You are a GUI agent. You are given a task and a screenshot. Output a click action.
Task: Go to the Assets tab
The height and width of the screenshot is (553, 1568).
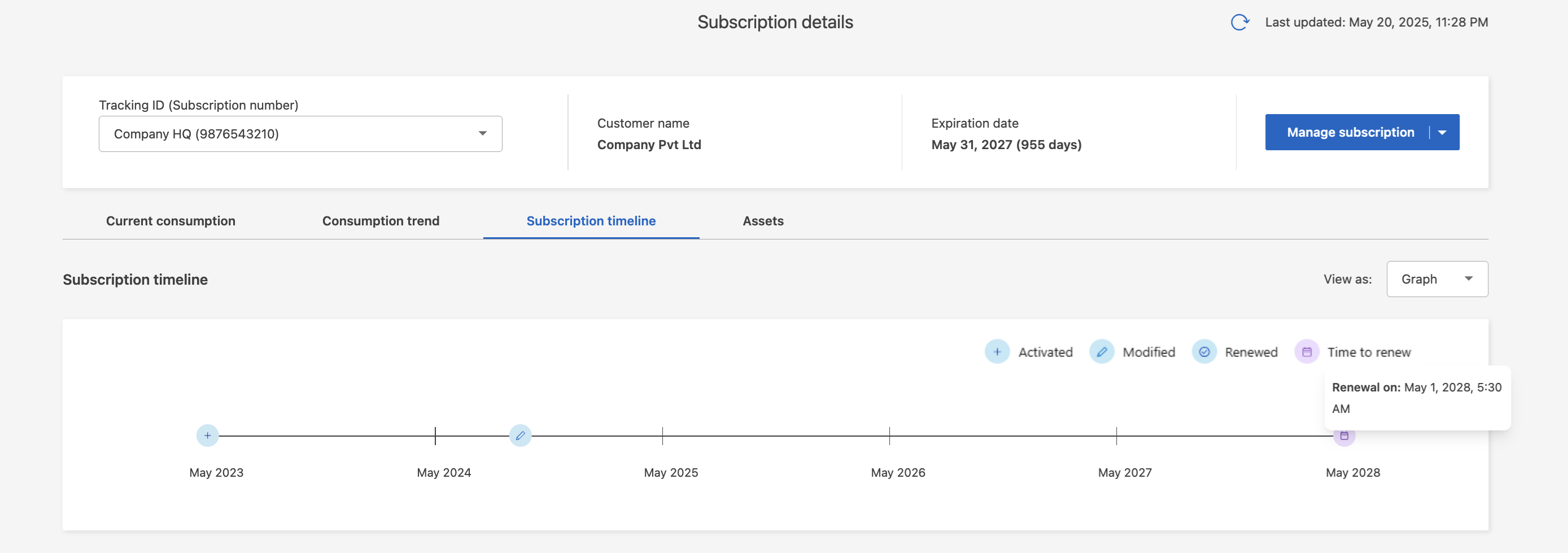click(x=763, y=221)
